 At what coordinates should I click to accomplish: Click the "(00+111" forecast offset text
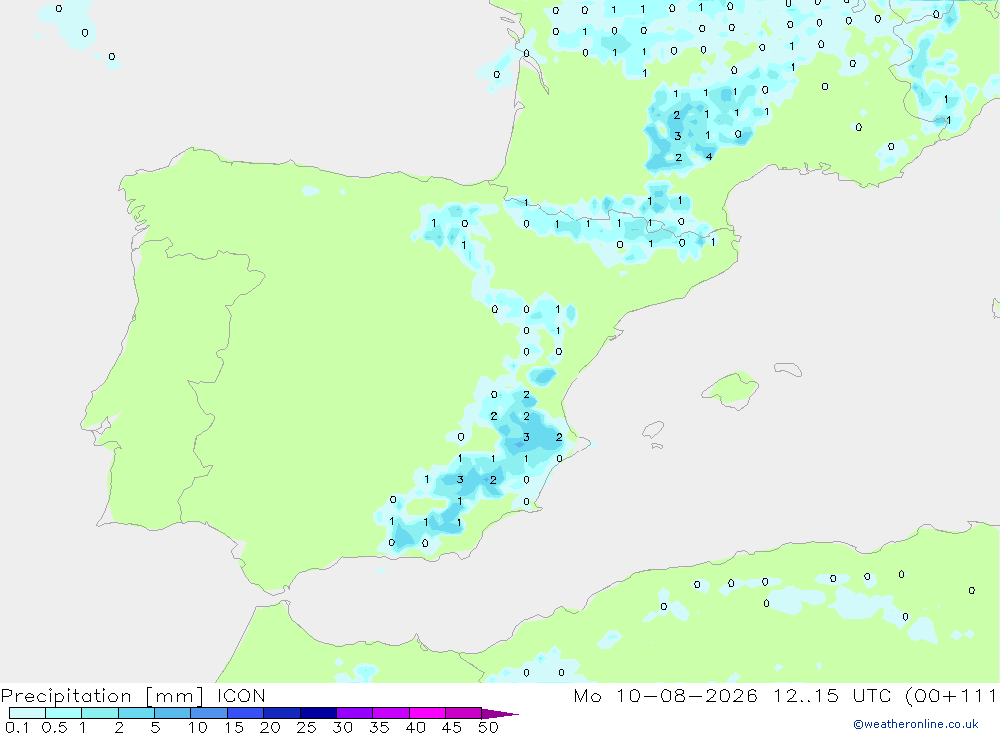click(x=951, y=696)
